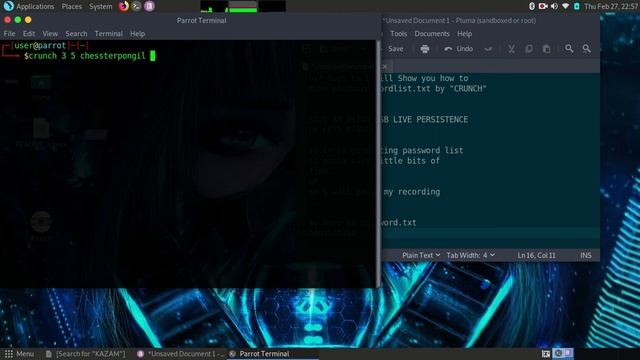The height and width of the screenshot is (360, 640).
Task: Click Undo in the Pluma toolbar
Action: click(x=459, y=49)
